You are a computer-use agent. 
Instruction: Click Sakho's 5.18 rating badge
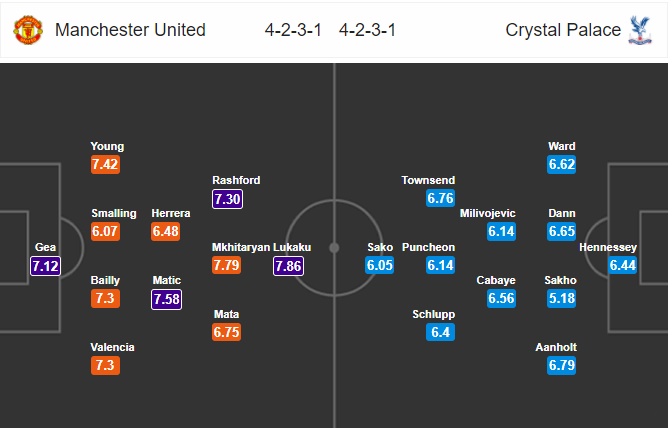point(561,299)
